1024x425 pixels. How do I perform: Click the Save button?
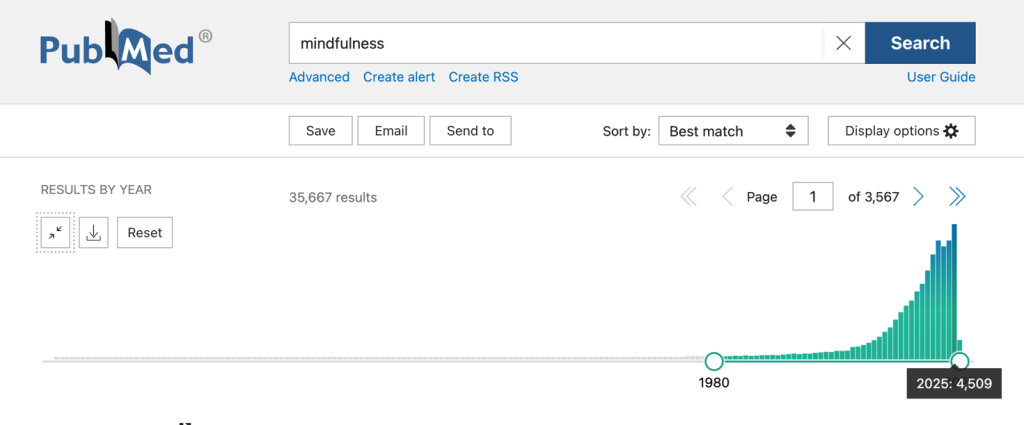(321, 131)
